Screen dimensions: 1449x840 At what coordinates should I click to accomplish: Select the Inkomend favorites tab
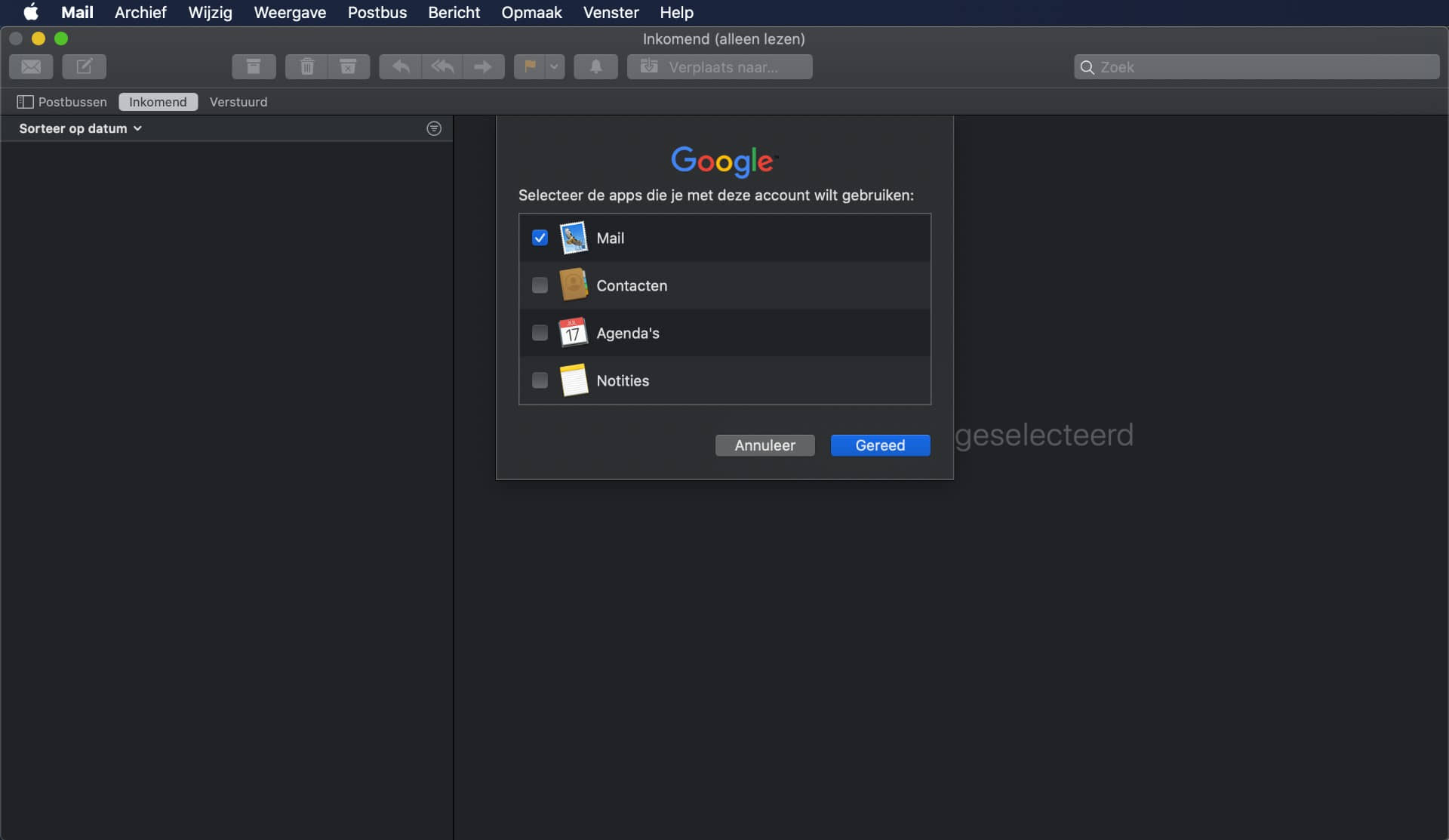(158, 102)
